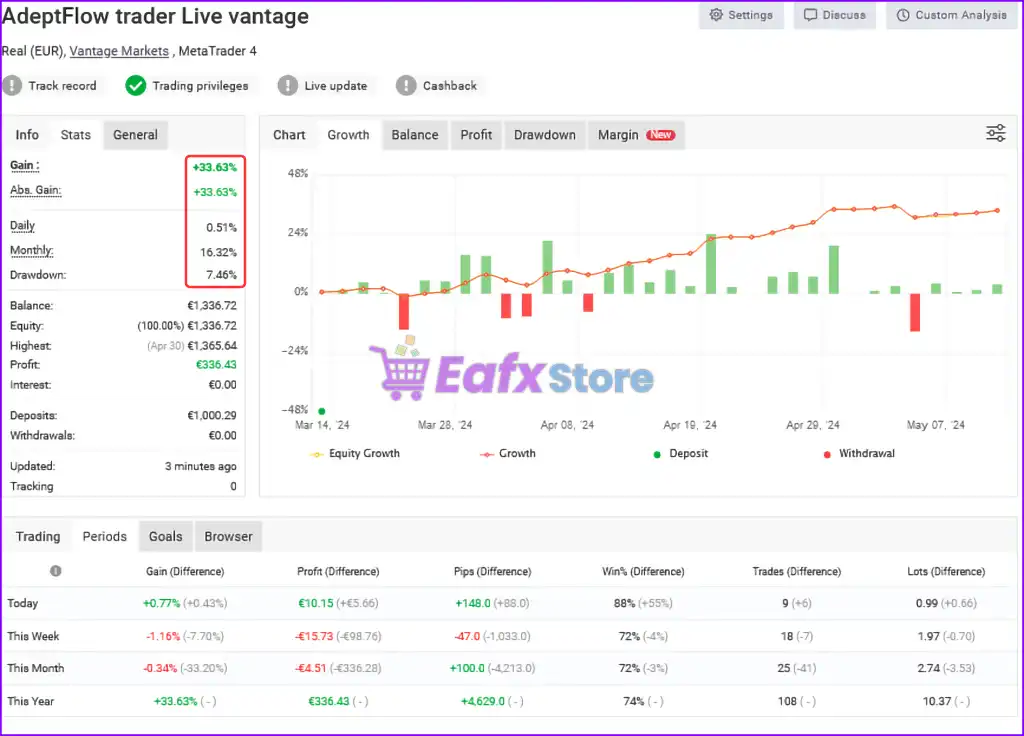Toggle Equity Growth legend marker

316,454
